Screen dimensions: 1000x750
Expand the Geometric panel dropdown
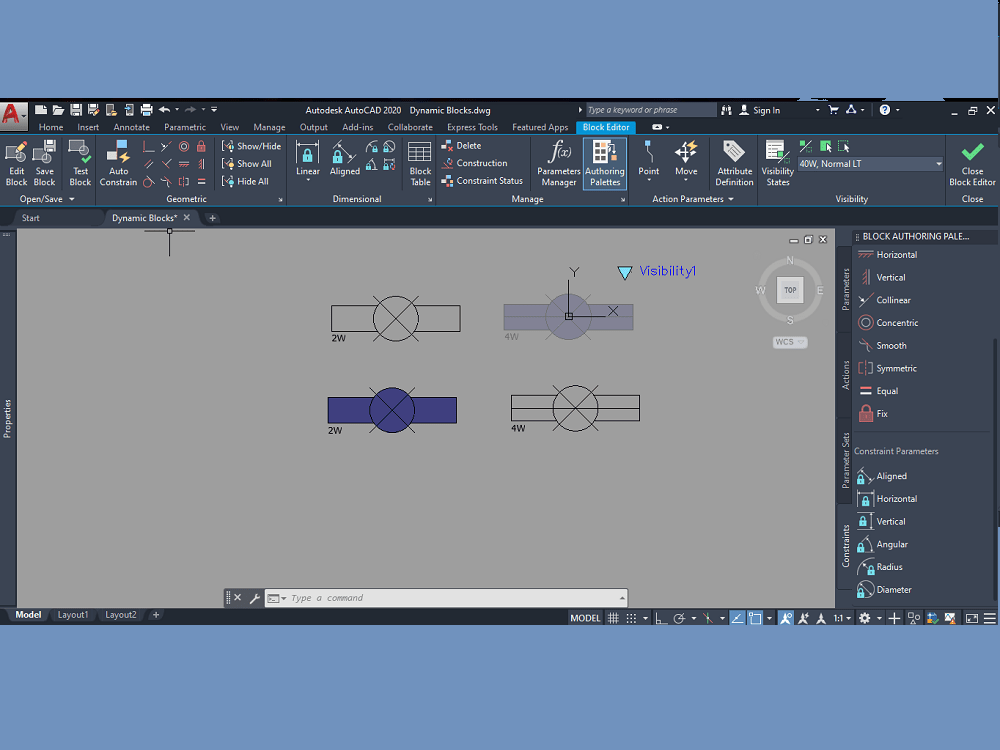point(279,198)
